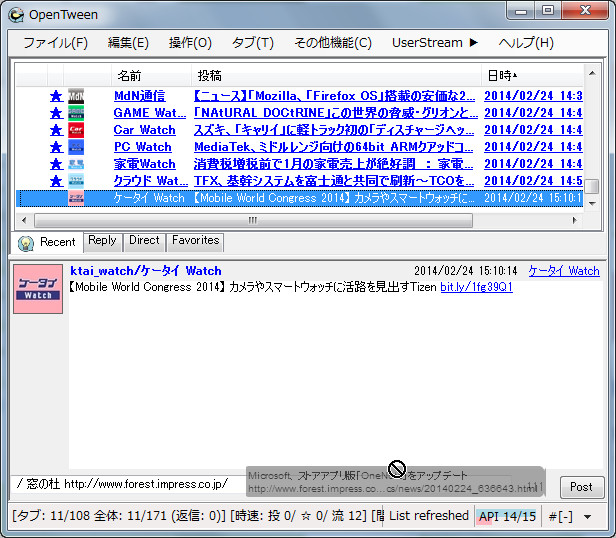The width and height of the screenshot is (616, 538).
Task: Click the star icon in the MdN通信 row
Action: tap(56, 96)
